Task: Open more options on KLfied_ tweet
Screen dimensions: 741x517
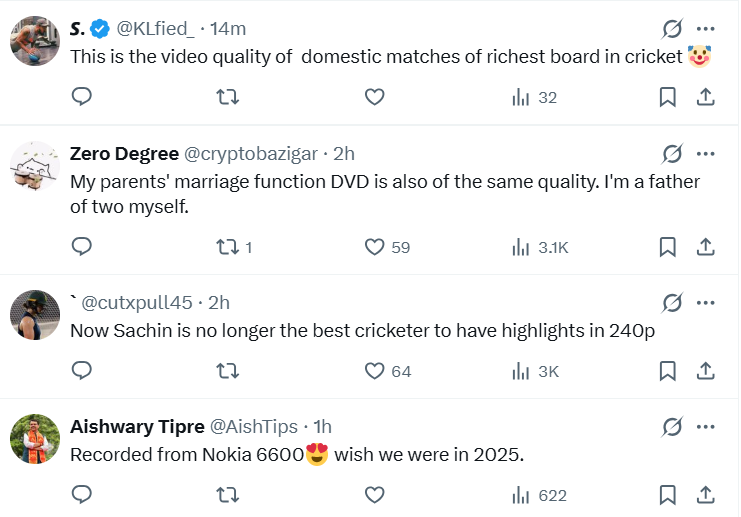Action: point(706,29)
